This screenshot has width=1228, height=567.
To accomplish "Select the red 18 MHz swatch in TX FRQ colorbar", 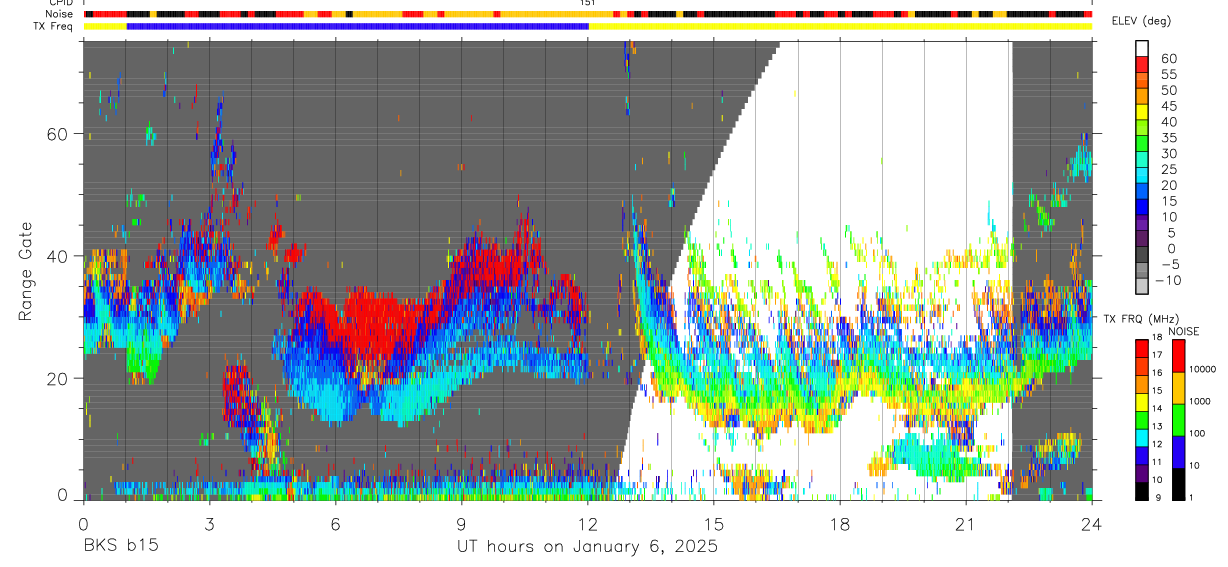I will tap(1142, 348).
